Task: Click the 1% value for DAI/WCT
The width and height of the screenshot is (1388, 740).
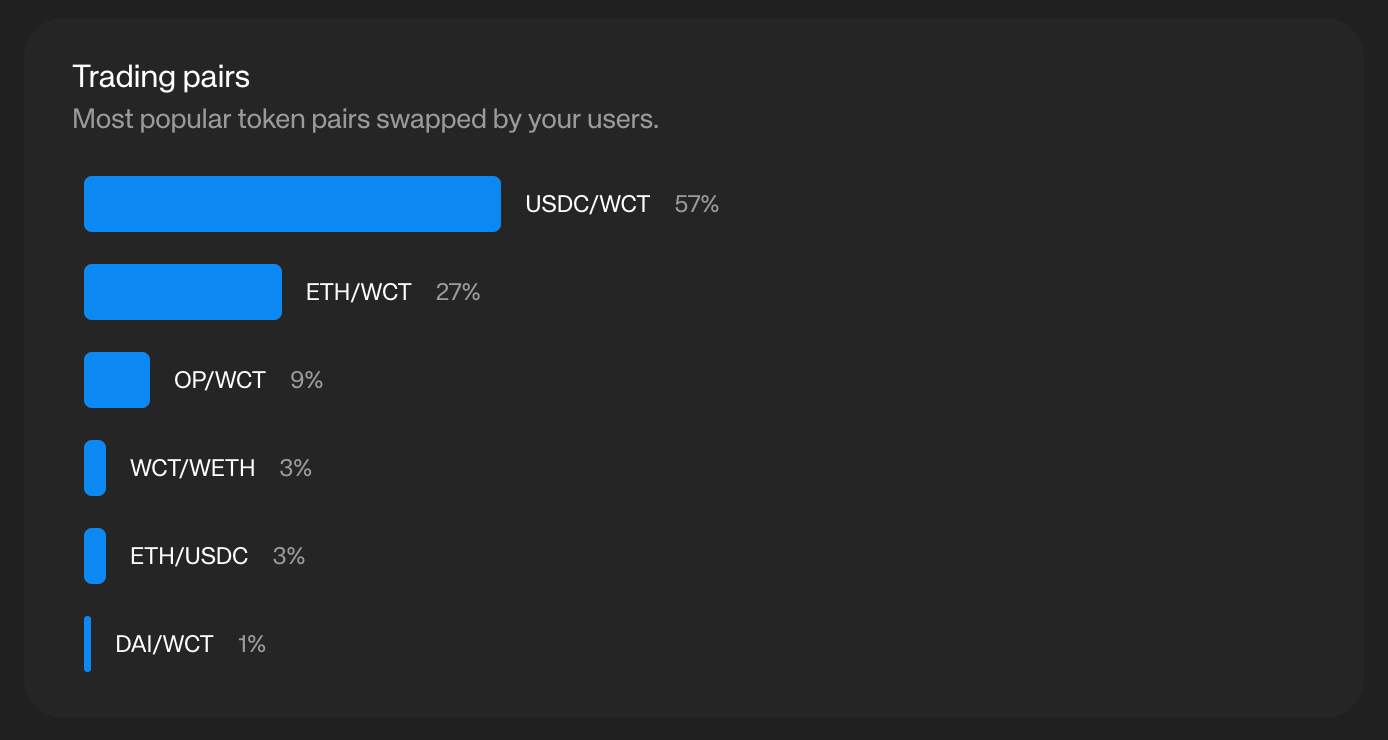Action: (x=252, y=644)
